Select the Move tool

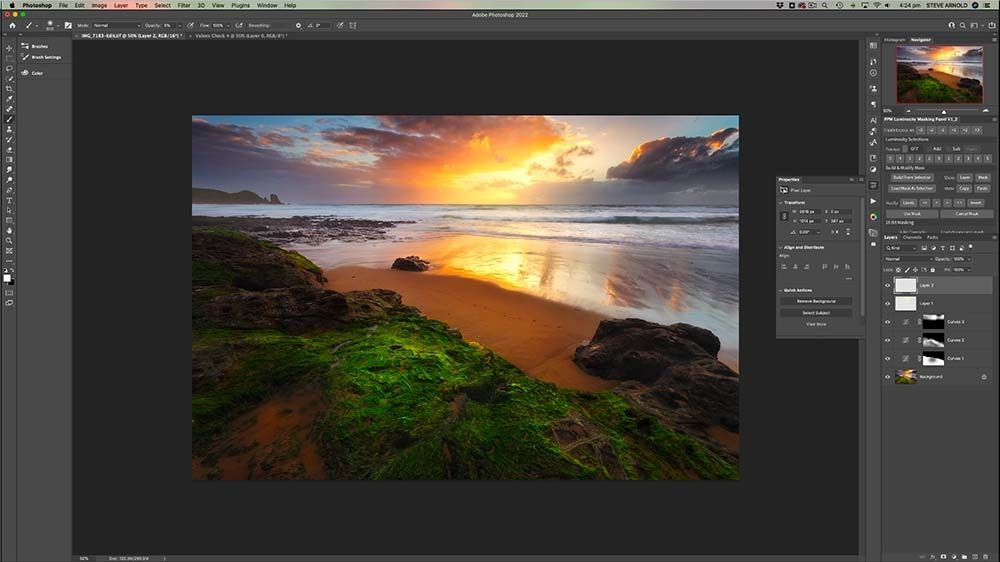[9, 48]
